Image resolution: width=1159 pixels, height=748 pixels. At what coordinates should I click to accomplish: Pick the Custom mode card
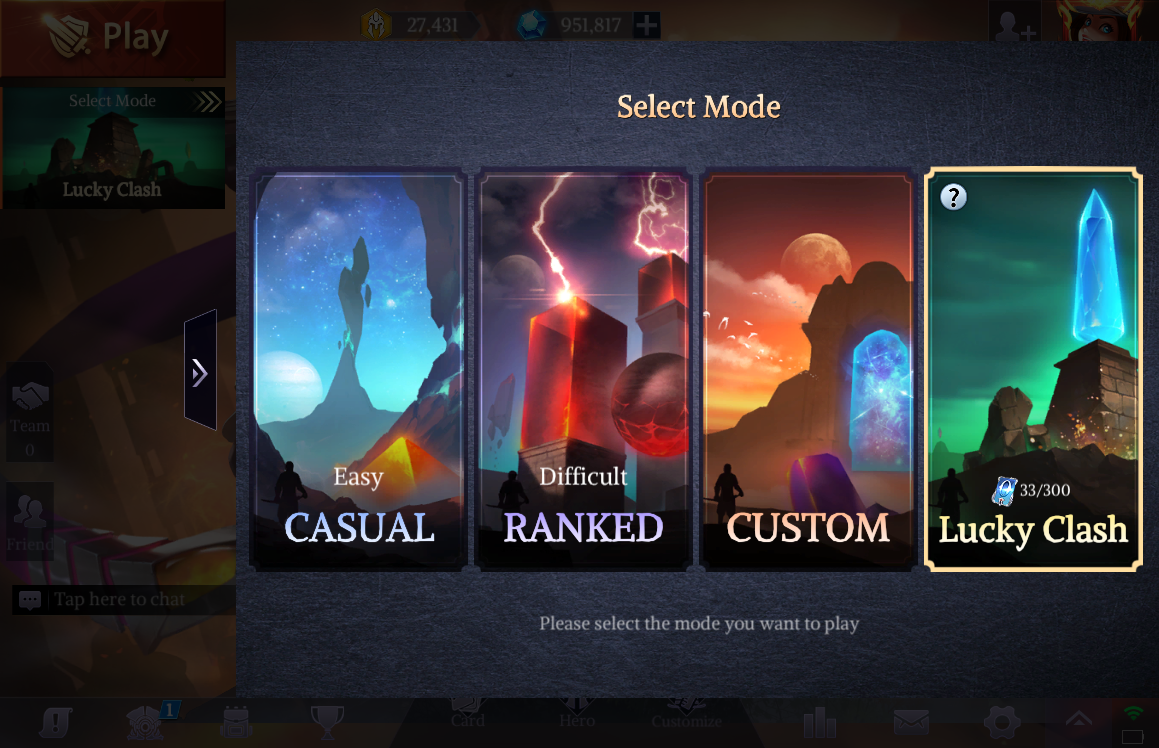click(809, 371)
